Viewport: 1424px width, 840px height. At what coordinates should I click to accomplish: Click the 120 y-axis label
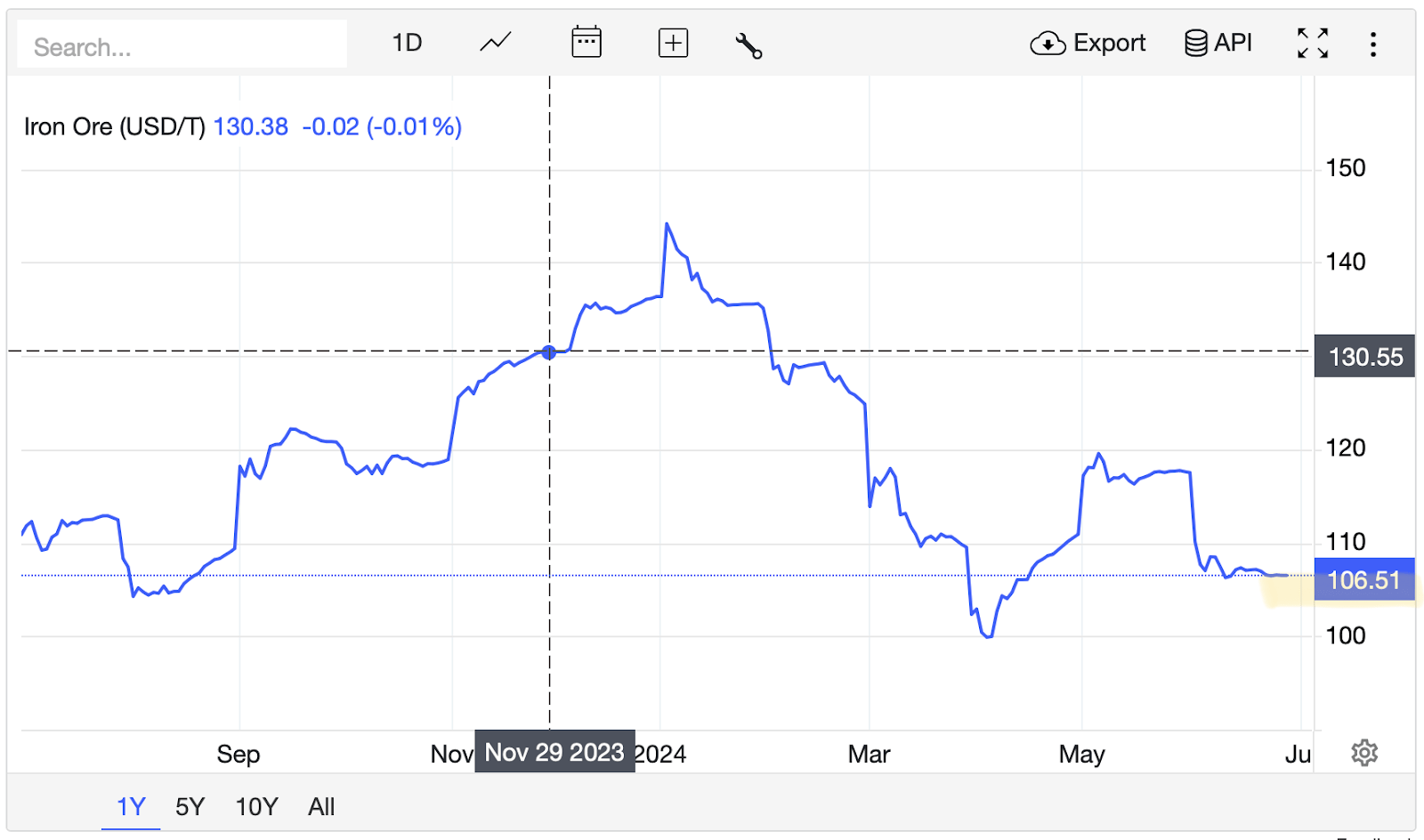tap(1346, 448)
